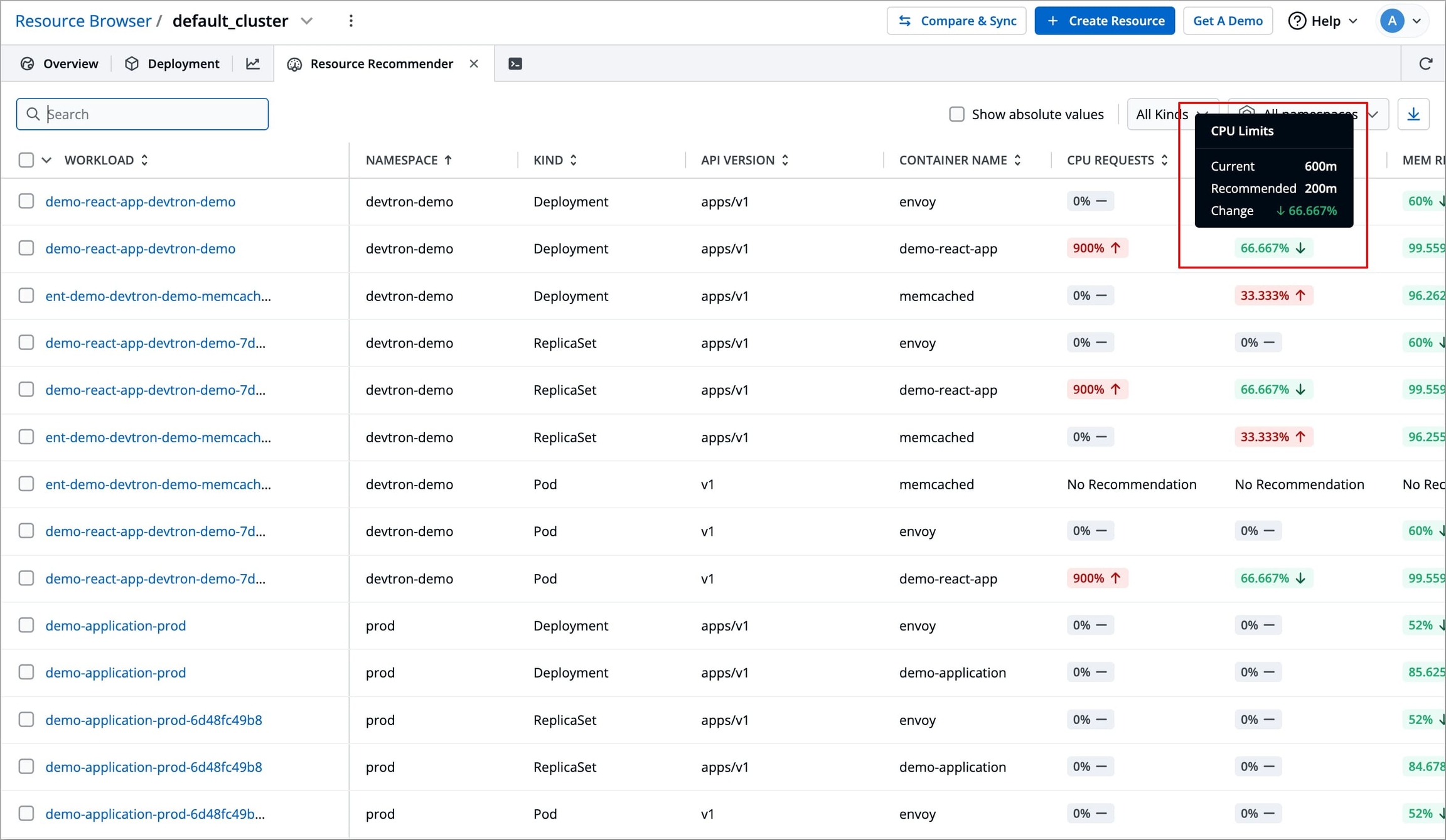This screenshot has width=1446, height=840.
Task: Check the select-all workloads checkbox
Action: 26,160
